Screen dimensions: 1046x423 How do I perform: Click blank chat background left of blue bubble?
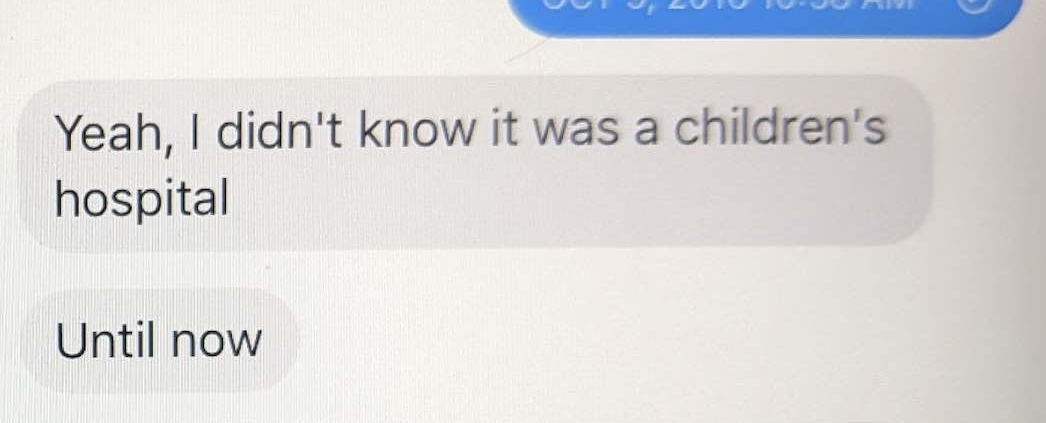pos(253,27)
